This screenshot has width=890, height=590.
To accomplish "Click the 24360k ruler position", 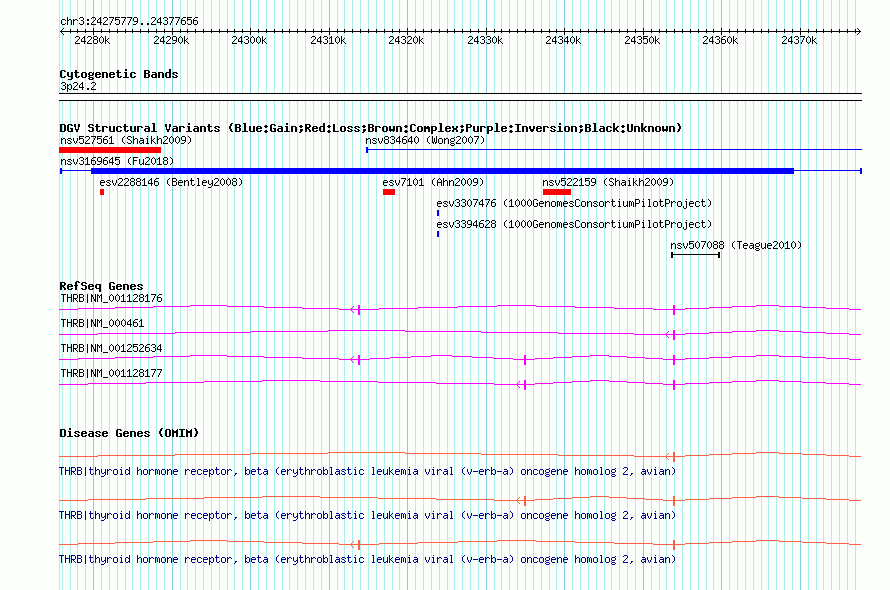I will coord(720,40).
